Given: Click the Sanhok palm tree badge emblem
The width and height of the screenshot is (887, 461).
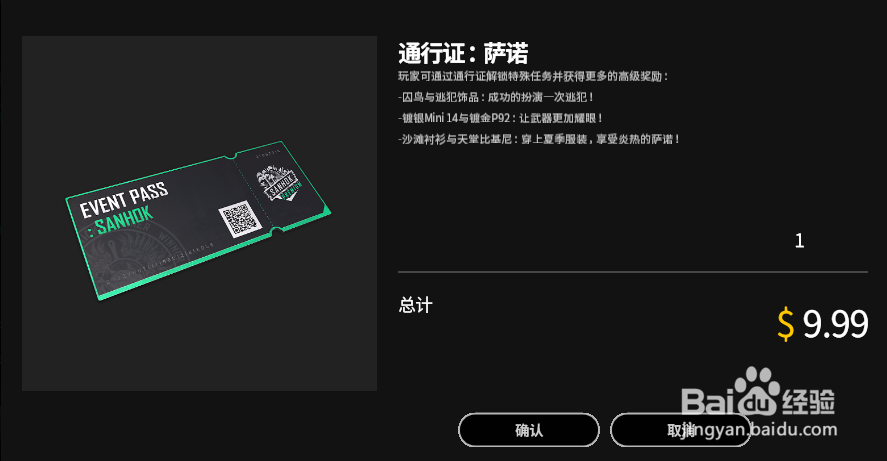Looking at the screenshot, I should pos(279,183).
